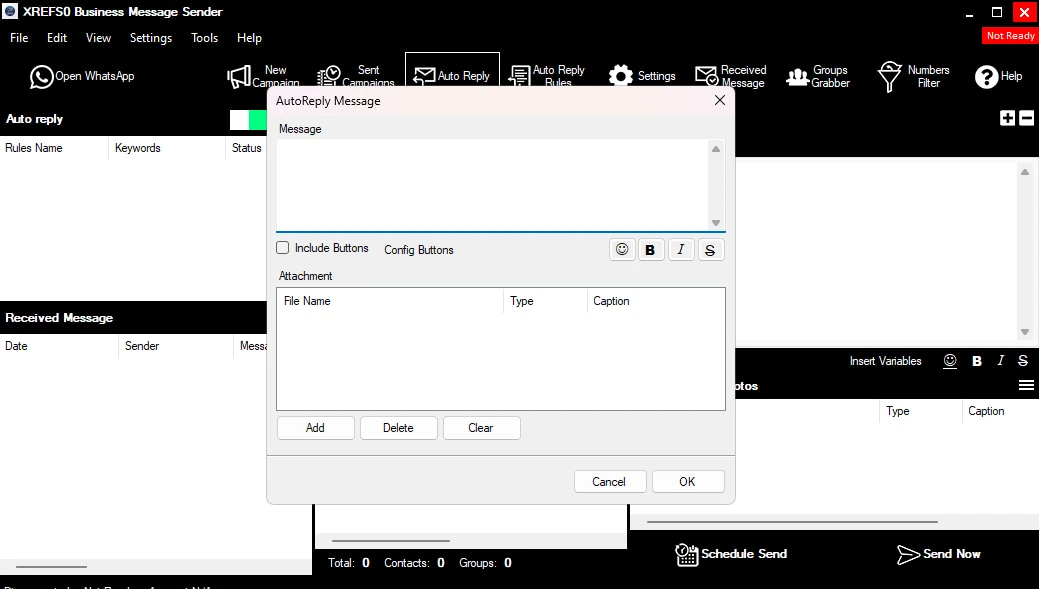Click inside the Message text box

tap(492, 185)
